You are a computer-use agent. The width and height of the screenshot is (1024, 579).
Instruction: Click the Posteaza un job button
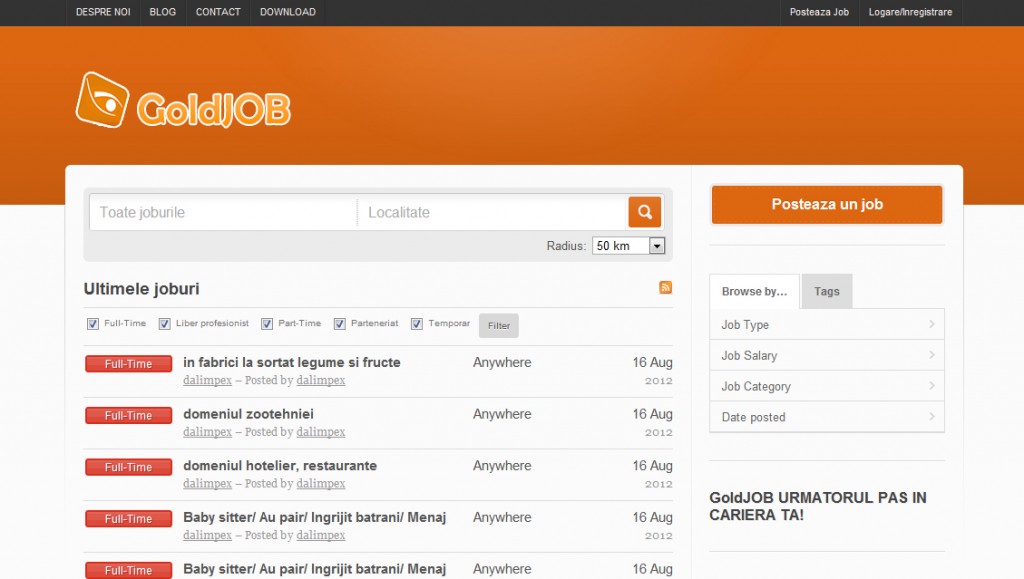coord(827,204)
